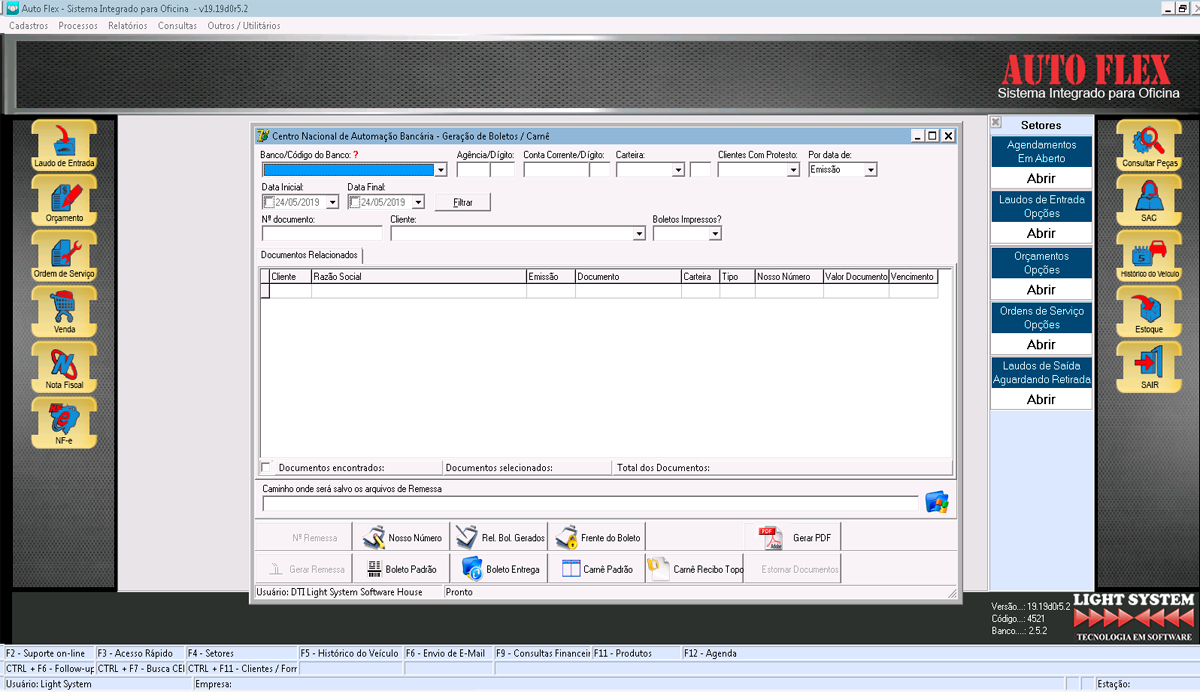Click Abrir under Laudos de Entrada Opções
This screenshot has width=1200, height=692.
(1041, 233)
